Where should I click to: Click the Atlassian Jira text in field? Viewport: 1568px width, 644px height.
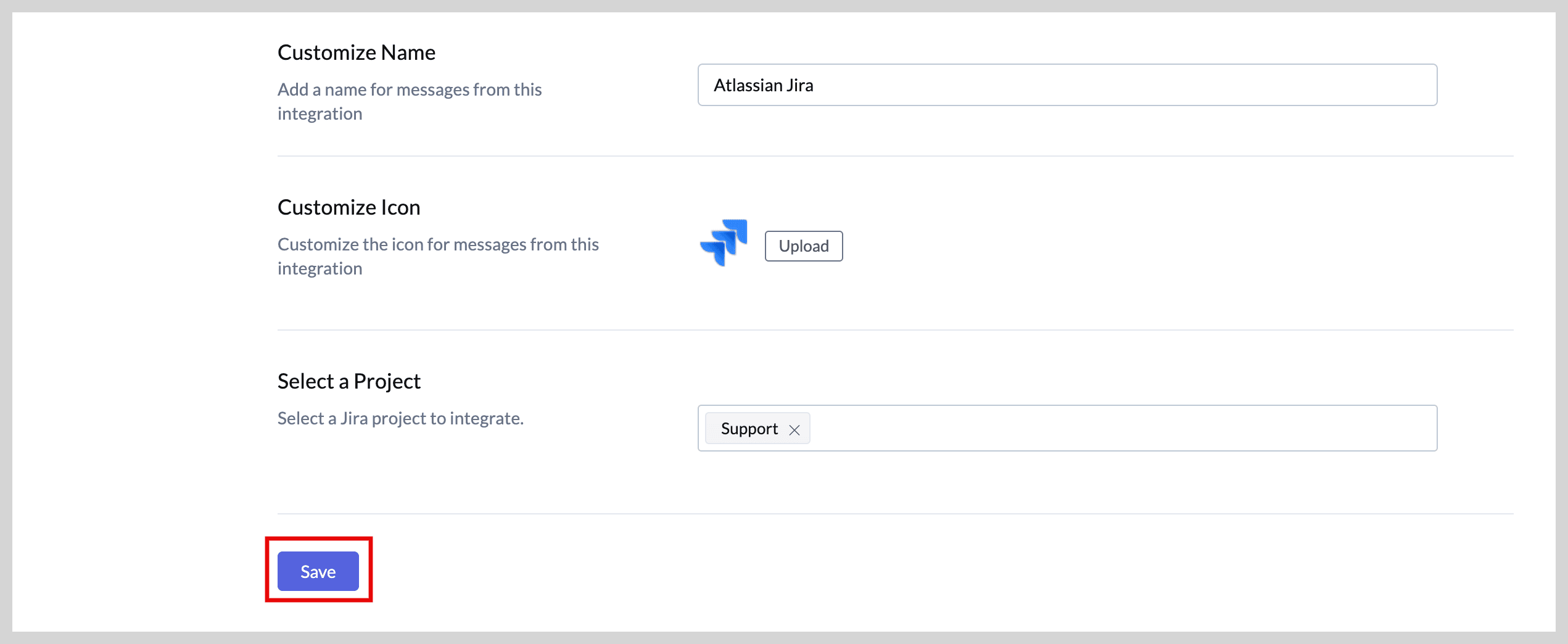coord(763,85)
